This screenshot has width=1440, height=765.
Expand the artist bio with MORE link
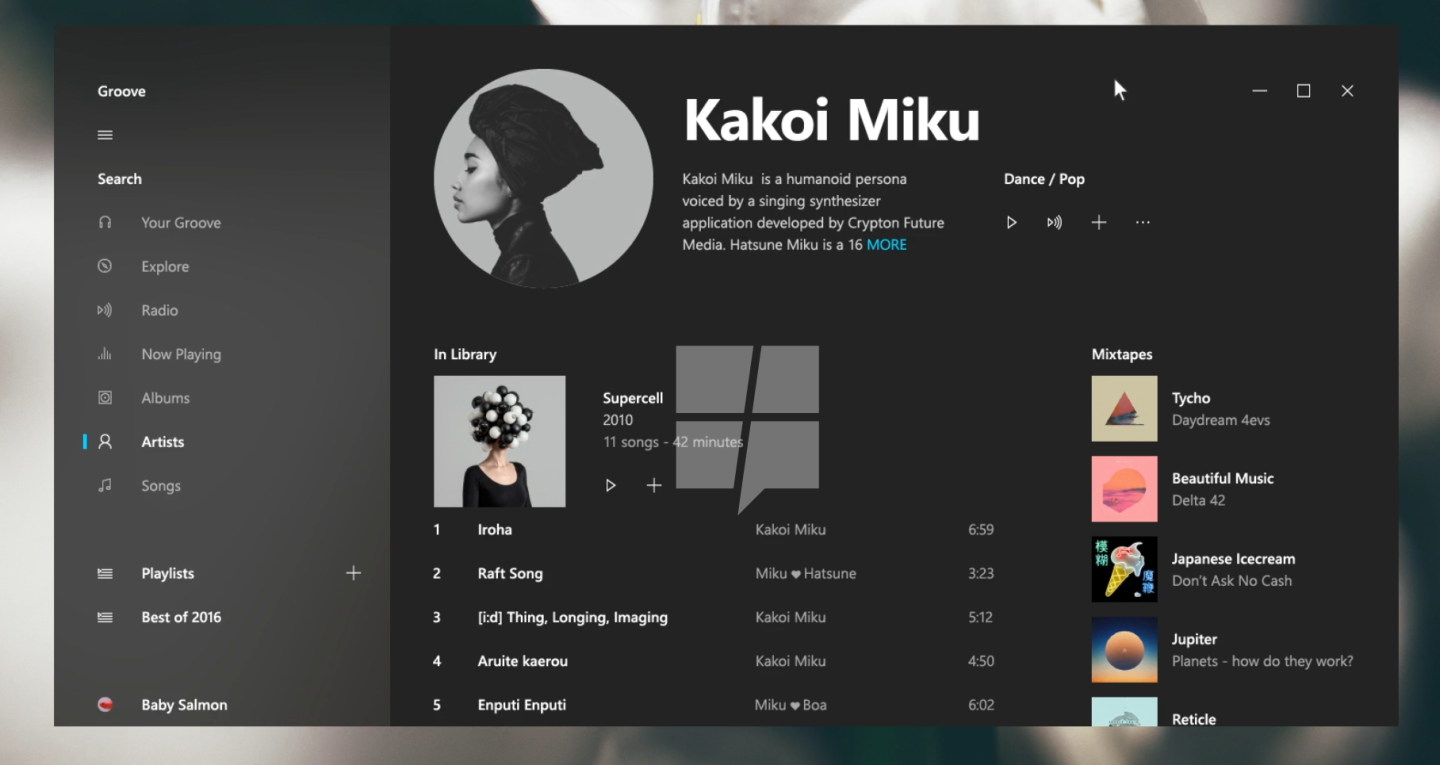[888, 244]
